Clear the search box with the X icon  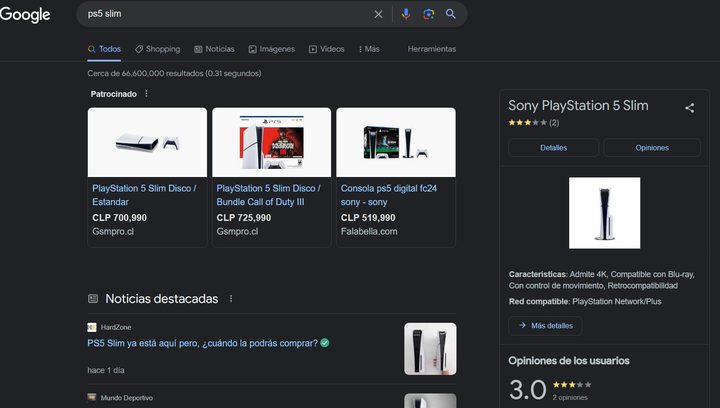378,14
